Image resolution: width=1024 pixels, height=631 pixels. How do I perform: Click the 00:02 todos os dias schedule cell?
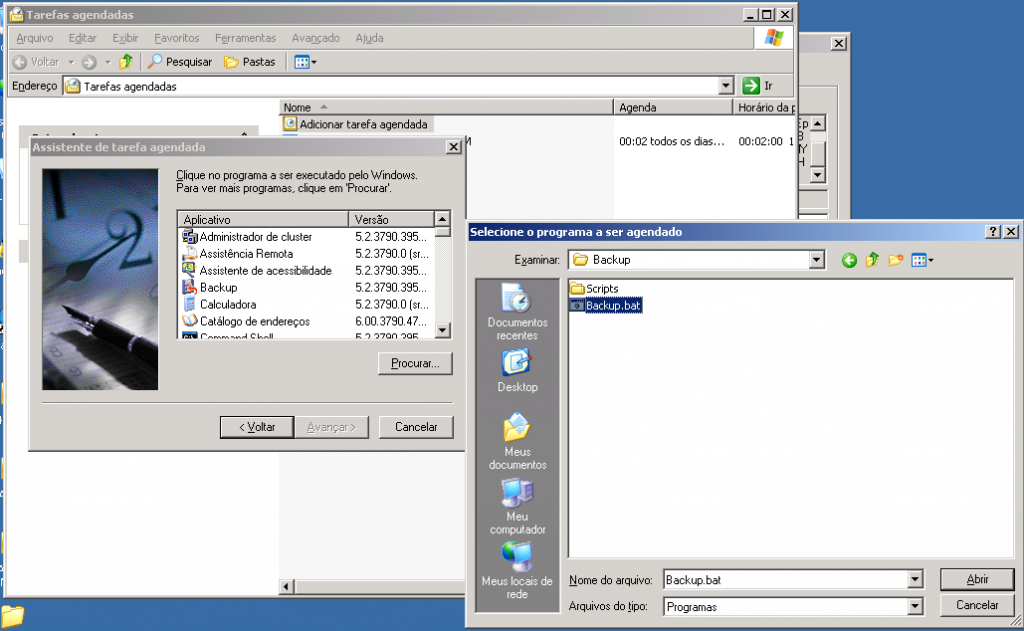671,141
